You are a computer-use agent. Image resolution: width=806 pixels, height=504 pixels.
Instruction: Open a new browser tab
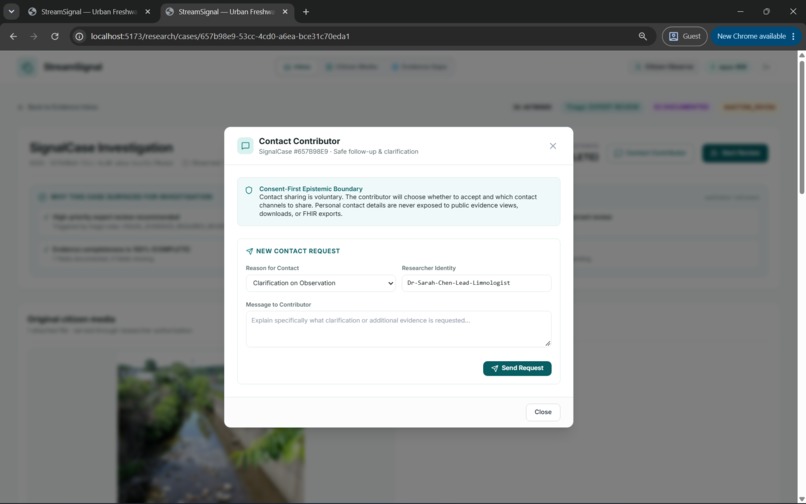click(306, 12)
